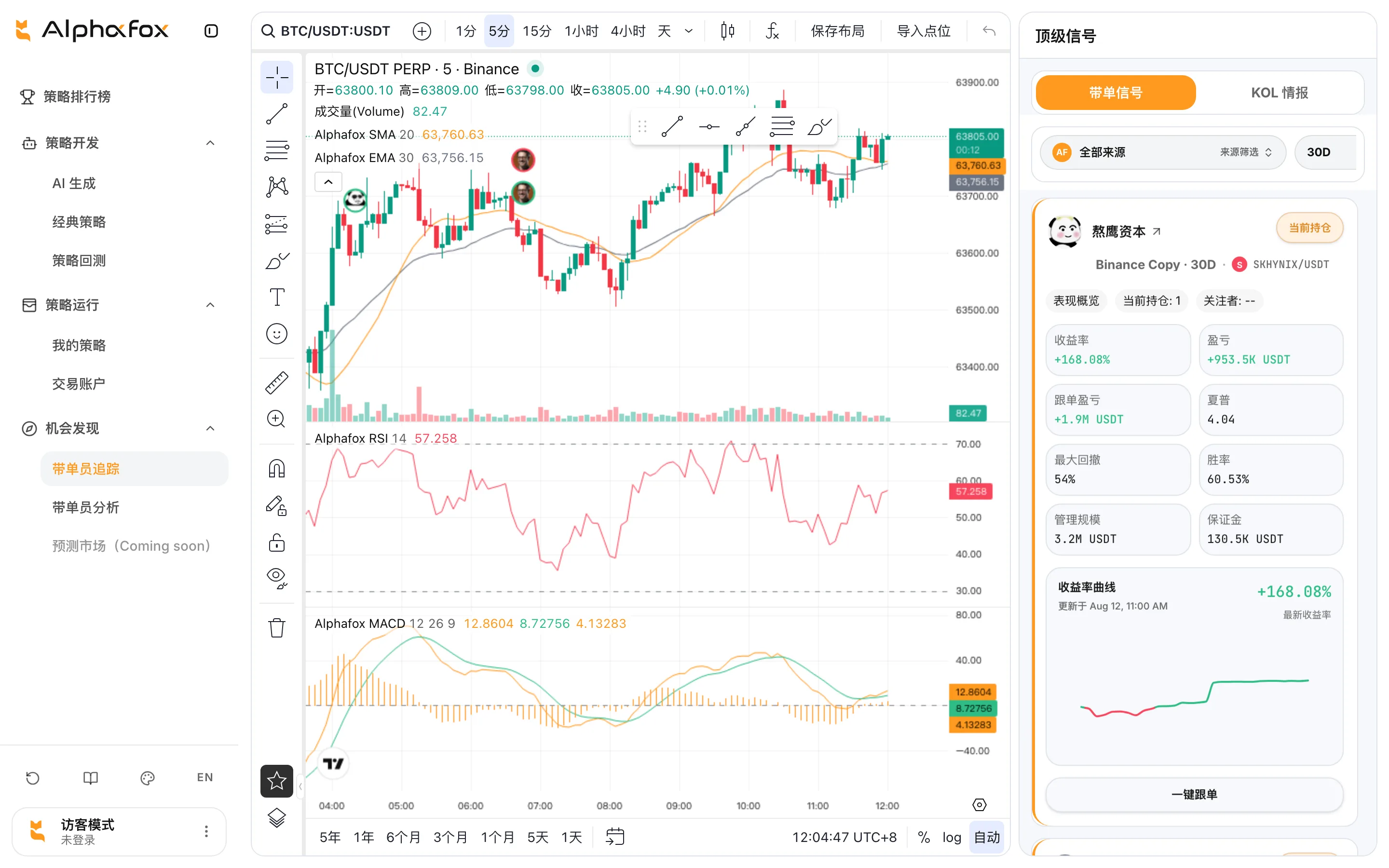Toggle stay-in-drawing-mode pencil lock
The image size is (1389, 868).
pos(277,506)
